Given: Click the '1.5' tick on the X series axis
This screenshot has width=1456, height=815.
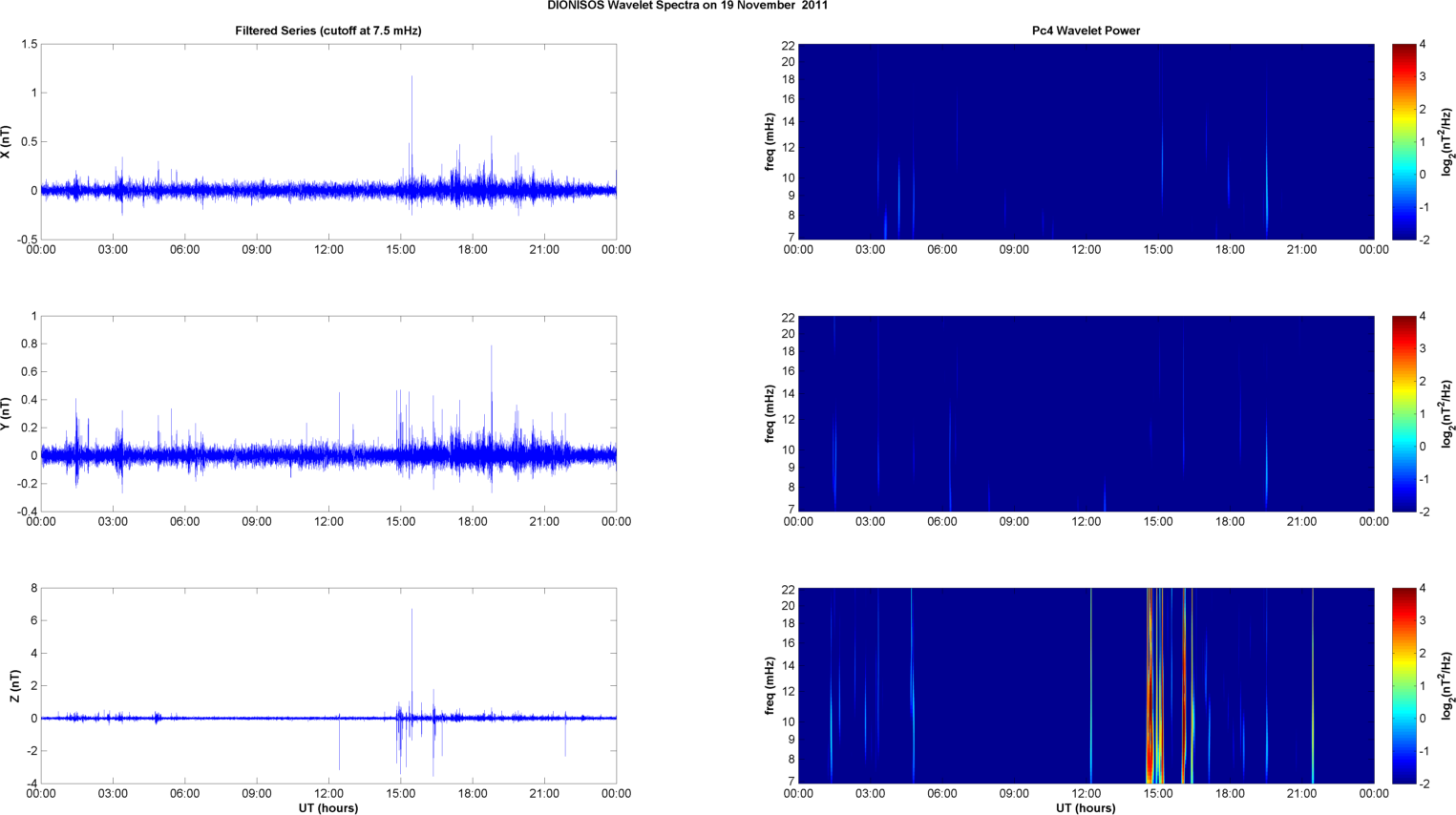Looking at the screenshot, I should (29, 44).
